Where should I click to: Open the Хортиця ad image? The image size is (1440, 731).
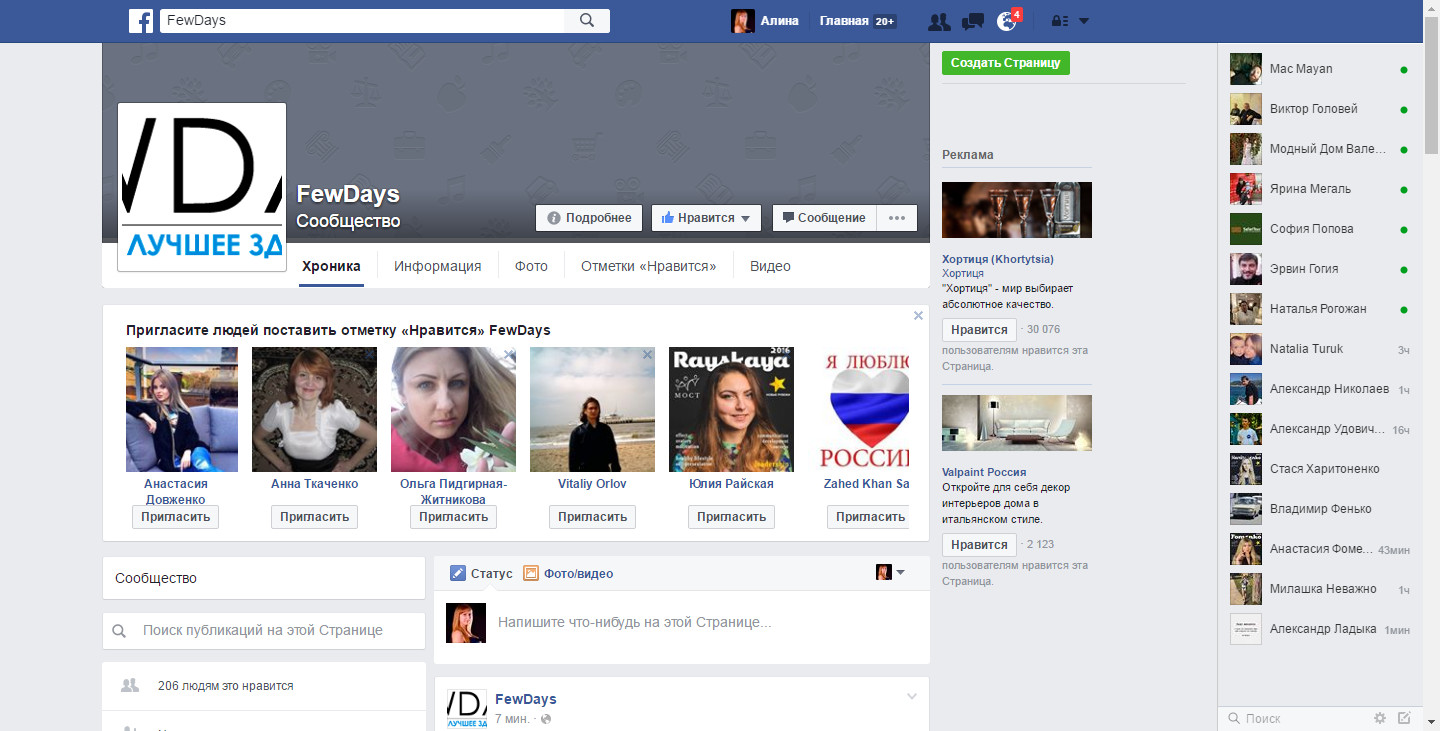click(x=1017, y=210)
